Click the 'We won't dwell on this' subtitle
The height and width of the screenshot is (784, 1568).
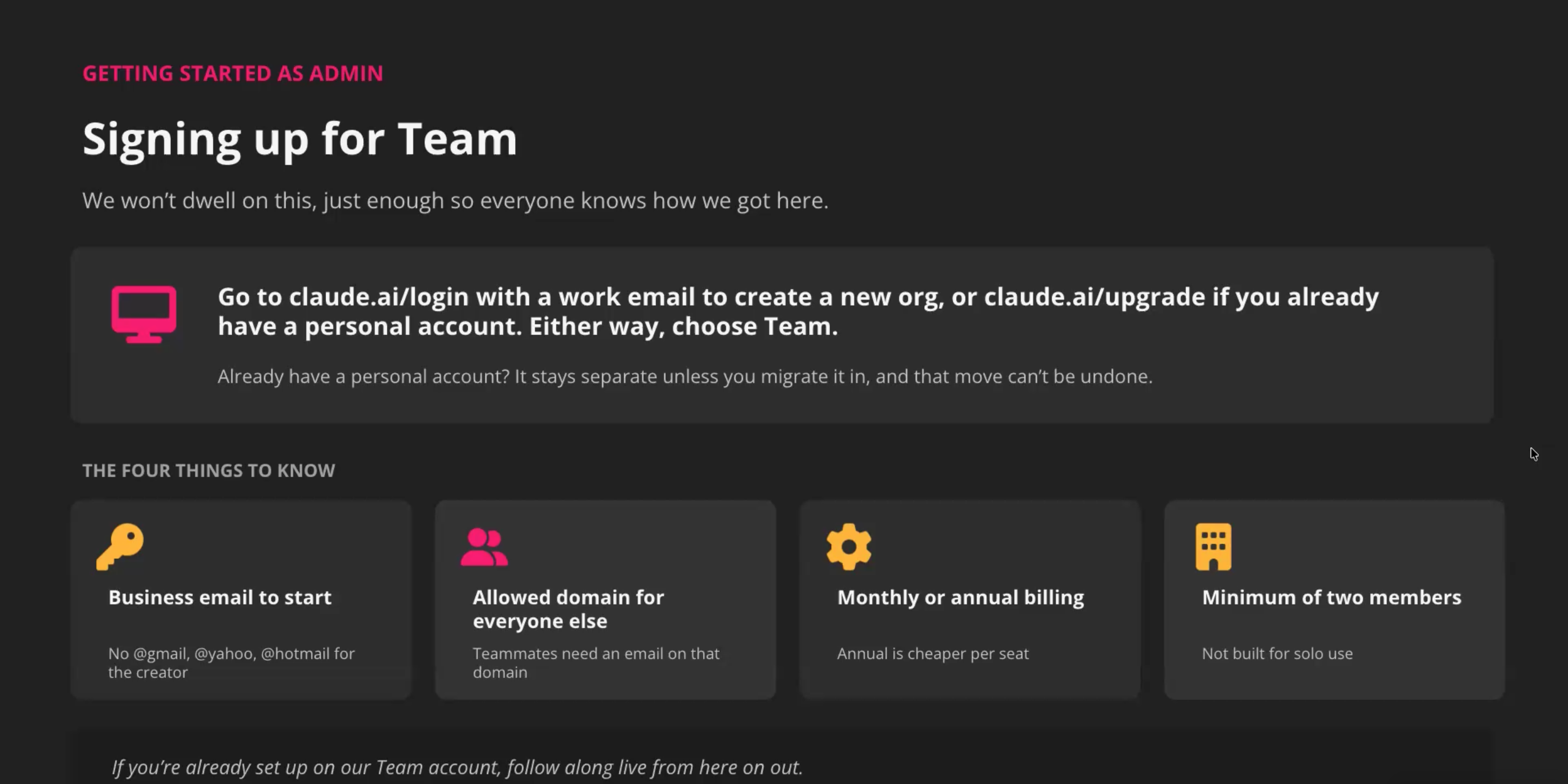tap(455, 201)
